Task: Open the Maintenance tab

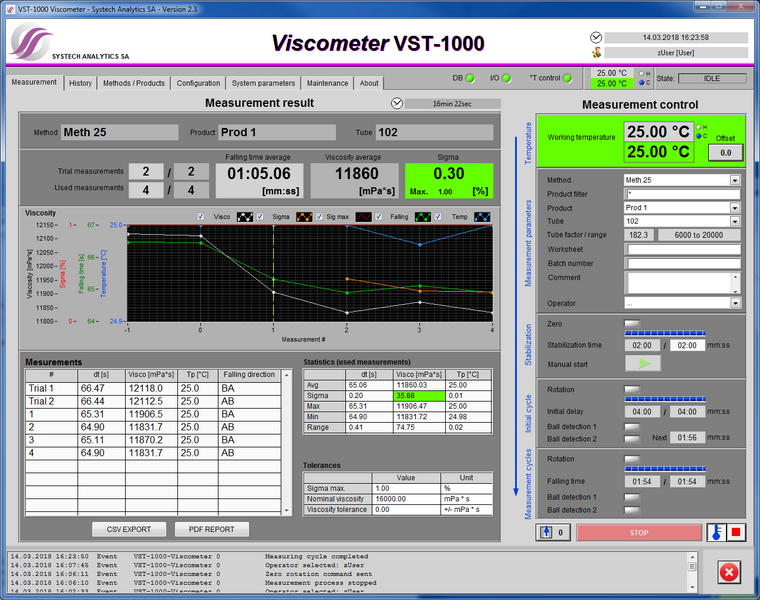Action: click(x=327, y=83)
